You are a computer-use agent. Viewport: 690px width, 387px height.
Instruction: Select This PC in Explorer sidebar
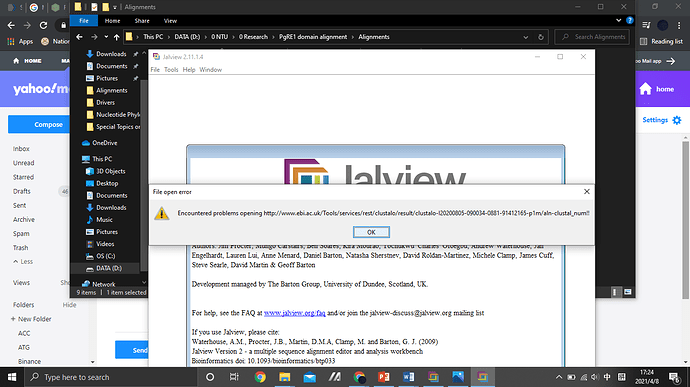(x=102, y=159)
